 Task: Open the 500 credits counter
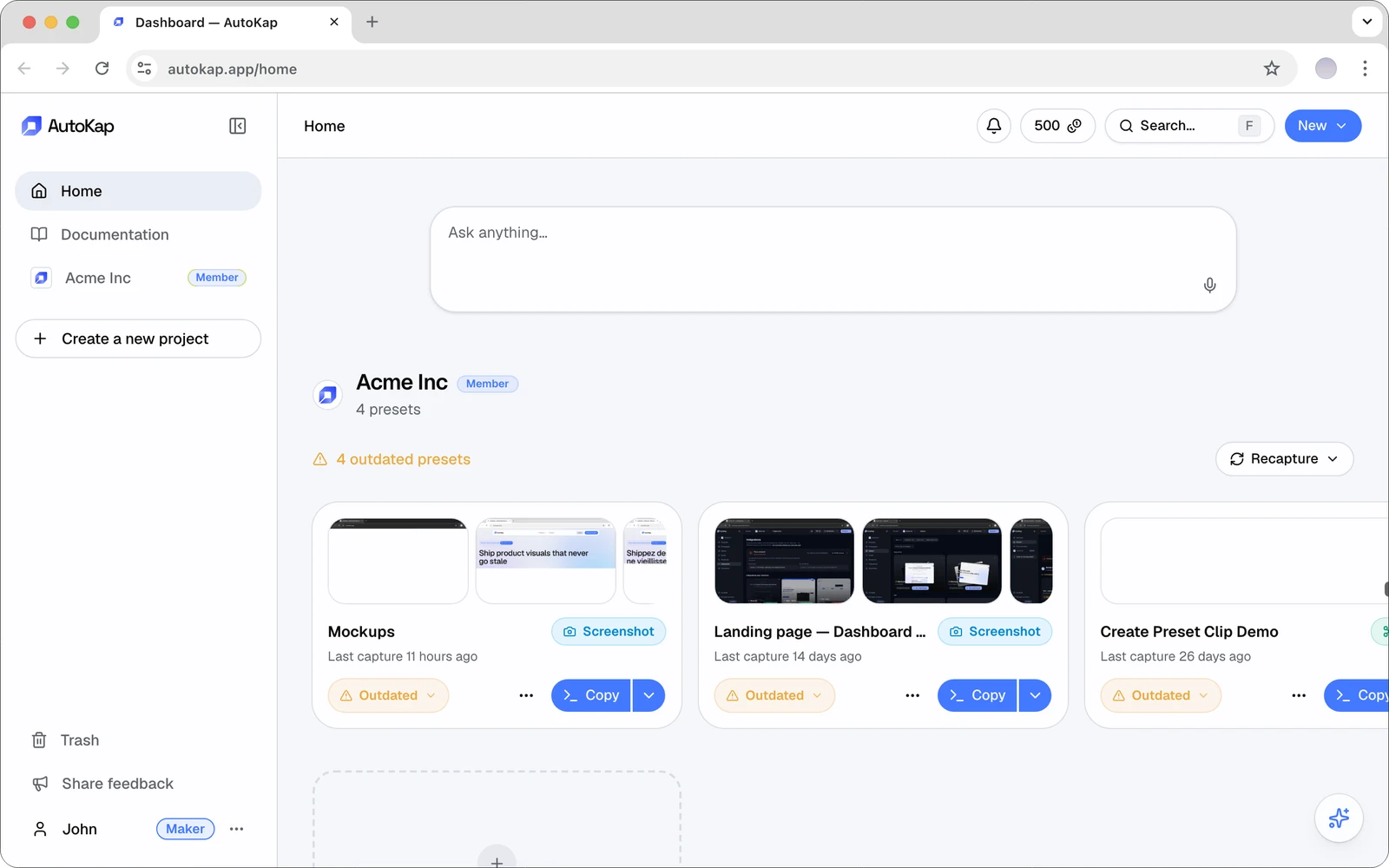[1057, 126]
